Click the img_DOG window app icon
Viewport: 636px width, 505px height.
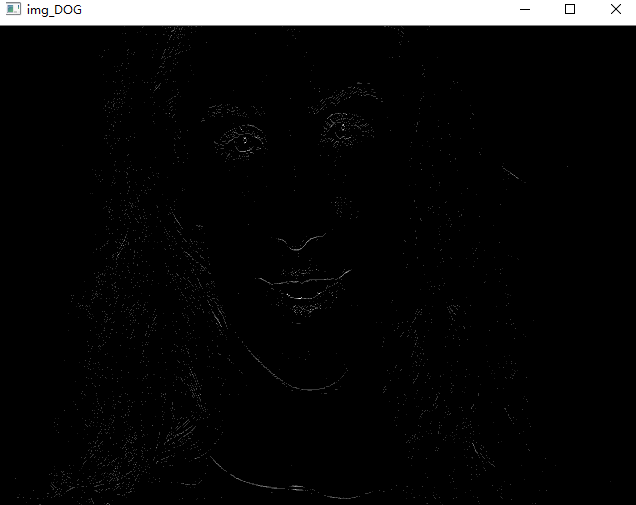tap(13, 9)
